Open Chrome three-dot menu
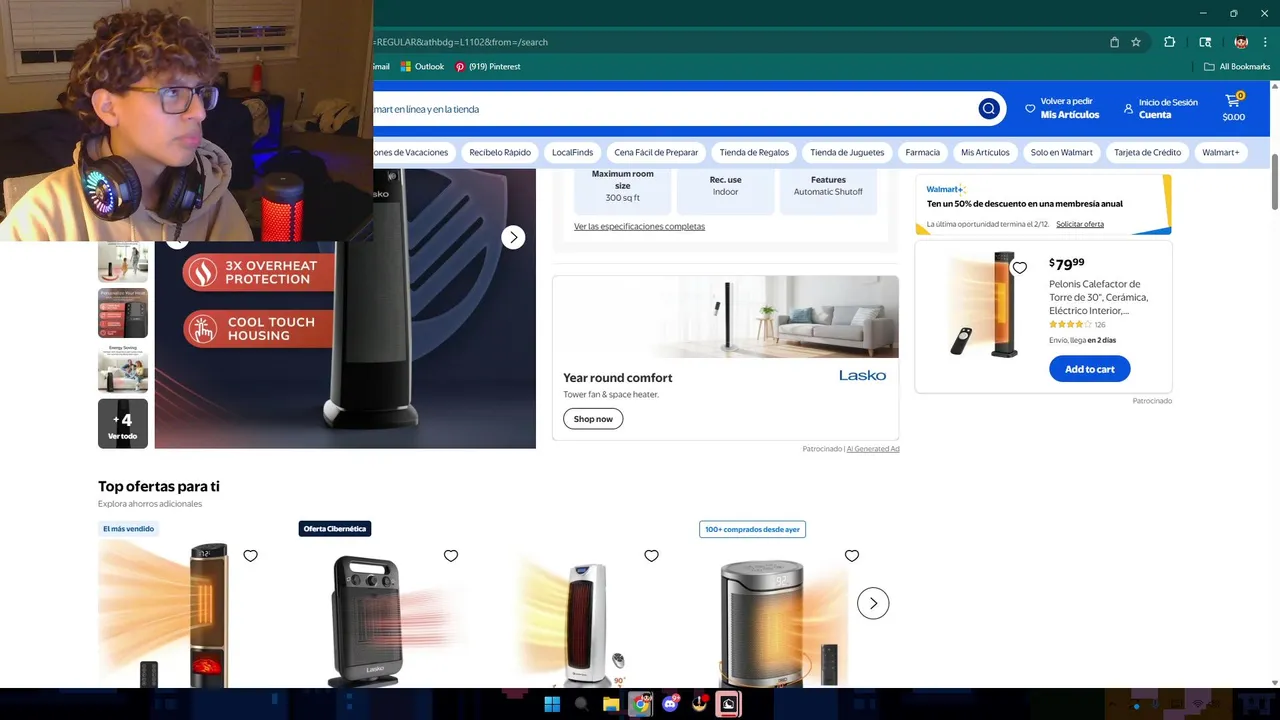 (1265, 42)
